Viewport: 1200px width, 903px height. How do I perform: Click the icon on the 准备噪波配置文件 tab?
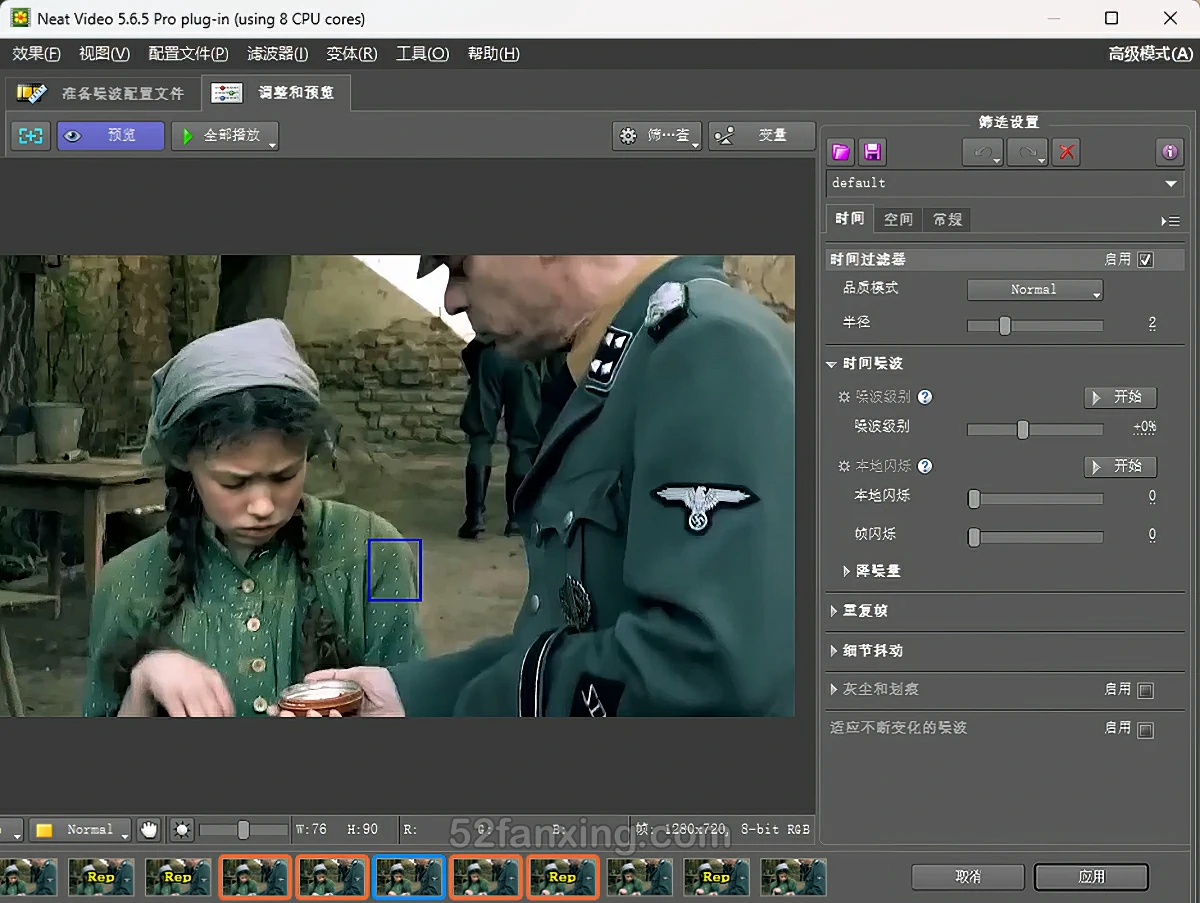(31, 93)
